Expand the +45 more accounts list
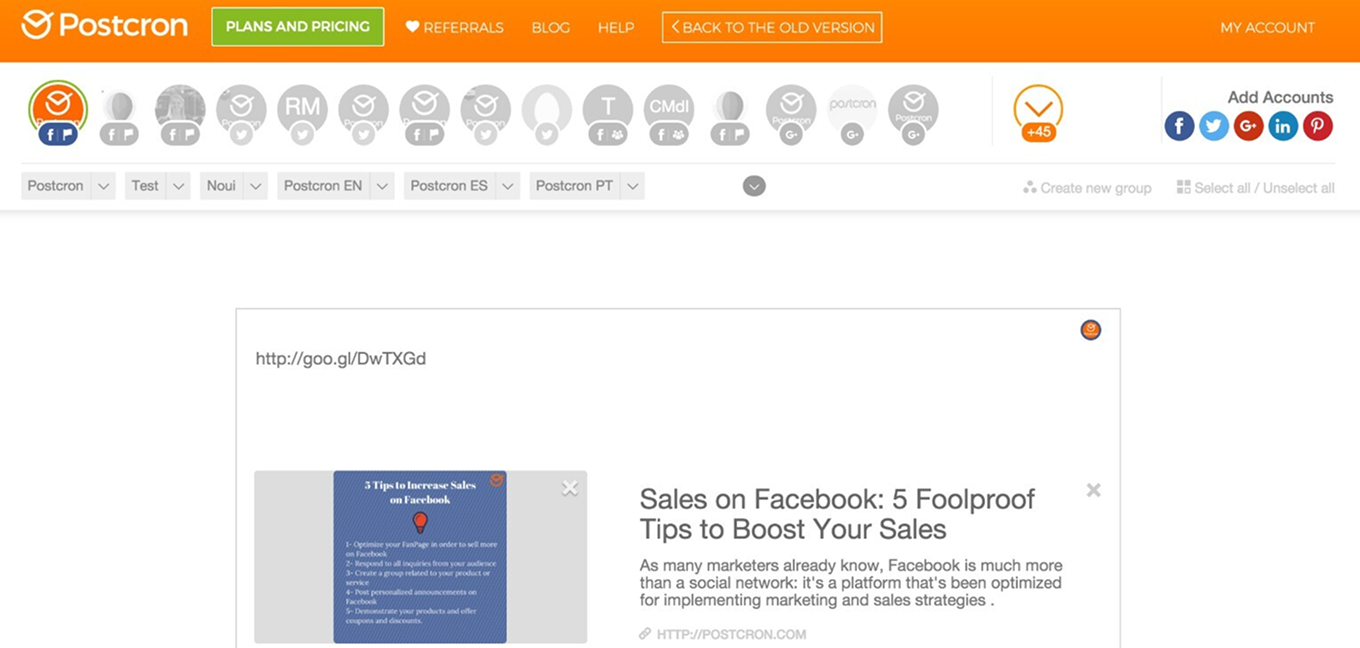 click(x=1038, y=111)
